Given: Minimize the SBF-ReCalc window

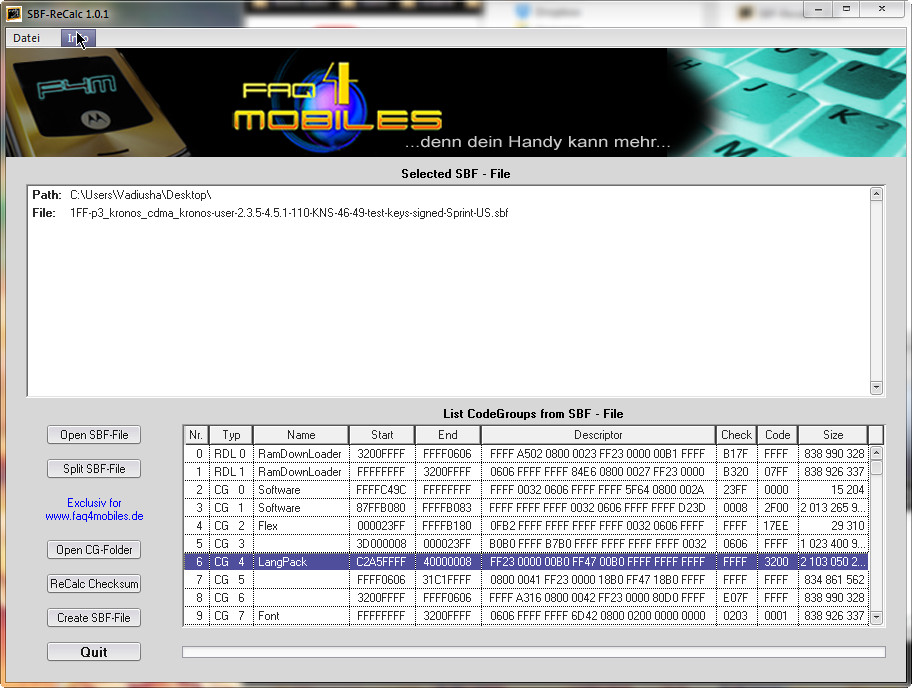Looking at the screenshot, I should click(818, 9).
